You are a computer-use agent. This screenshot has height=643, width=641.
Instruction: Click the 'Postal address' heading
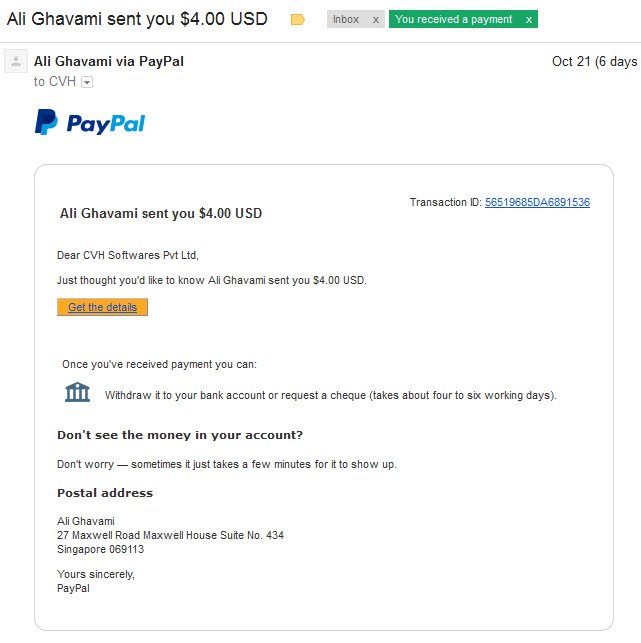tap(105, 493)
